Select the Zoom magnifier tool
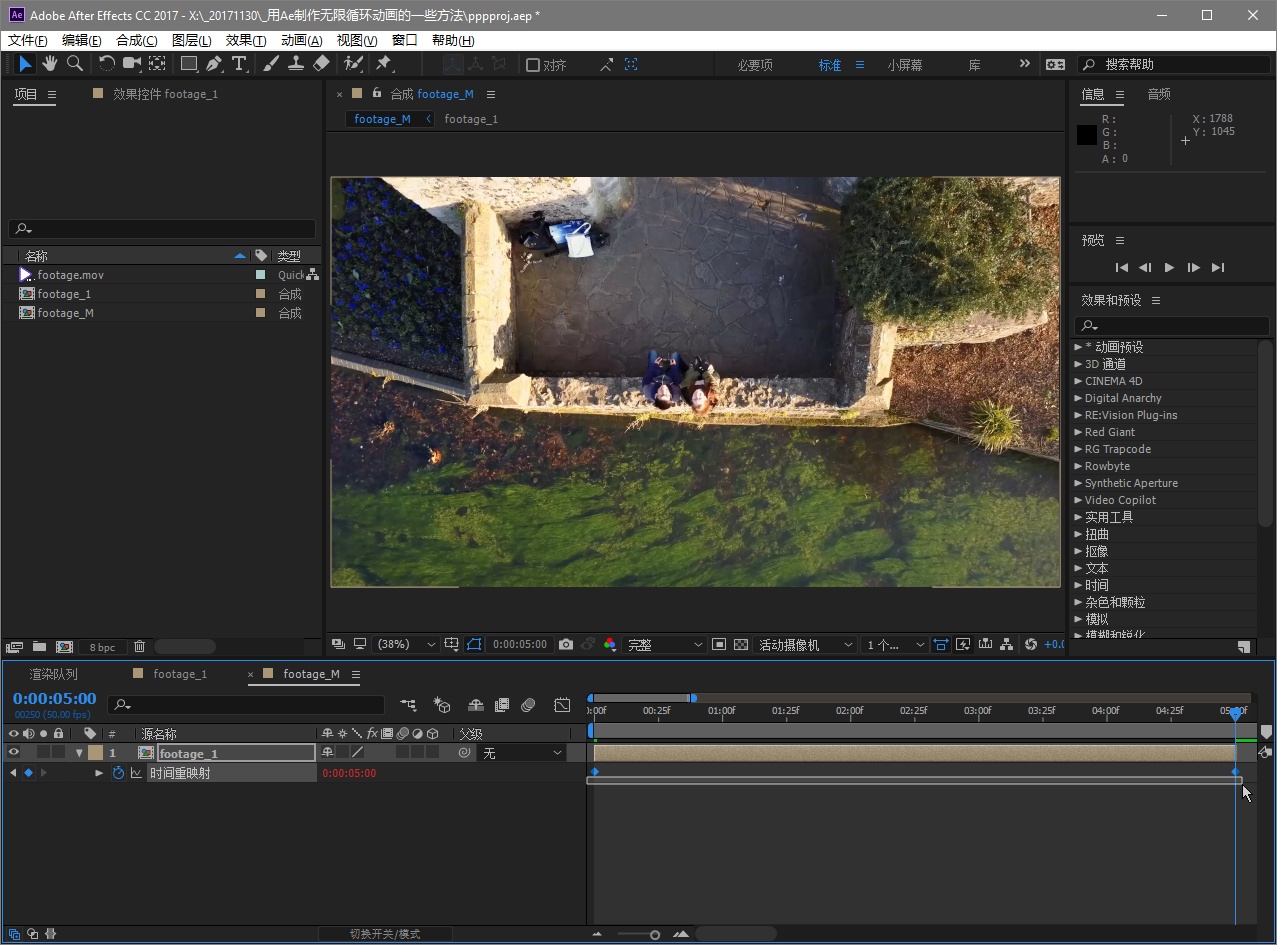This screenshot has height=945, width=1277. [x=75, y=64]
